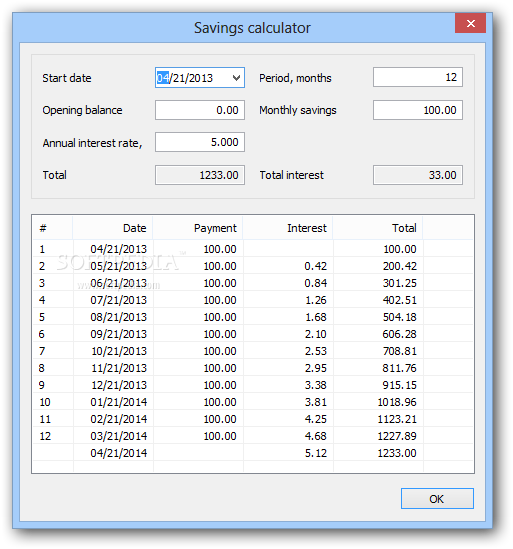This screenshot has height=549, width=513.
Task: Select the row dated 03/21/2014
Action: 252,436
